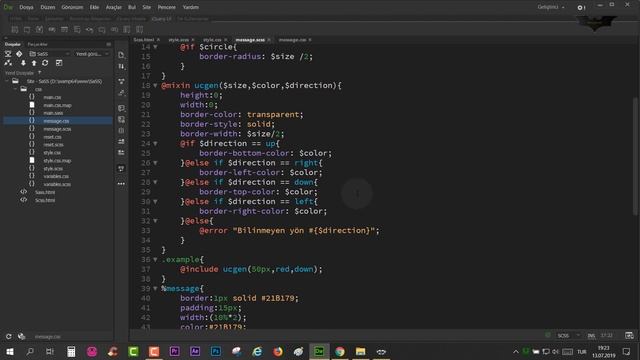The width and height of the screenshot is (640, 360).
Task: Switch to message.css document tab
Action: pos(292,40)
